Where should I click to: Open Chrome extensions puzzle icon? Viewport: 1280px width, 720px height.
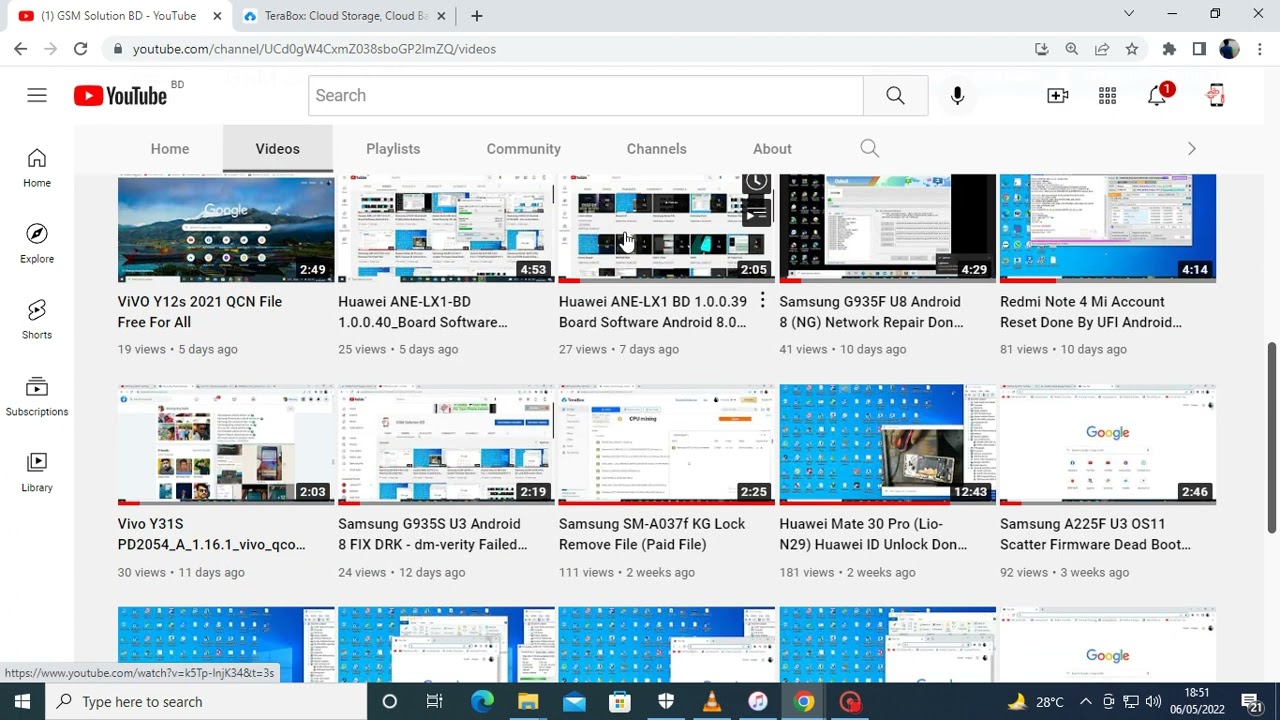(1169, 48)
